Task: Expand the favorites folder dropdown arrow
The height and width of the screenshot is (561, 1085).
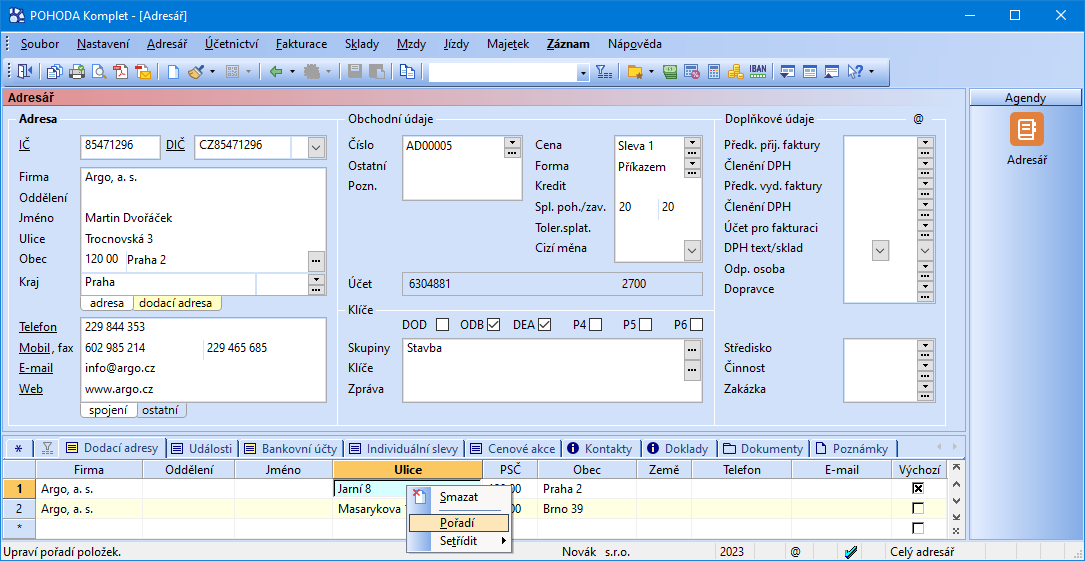Action: point(651,71)
